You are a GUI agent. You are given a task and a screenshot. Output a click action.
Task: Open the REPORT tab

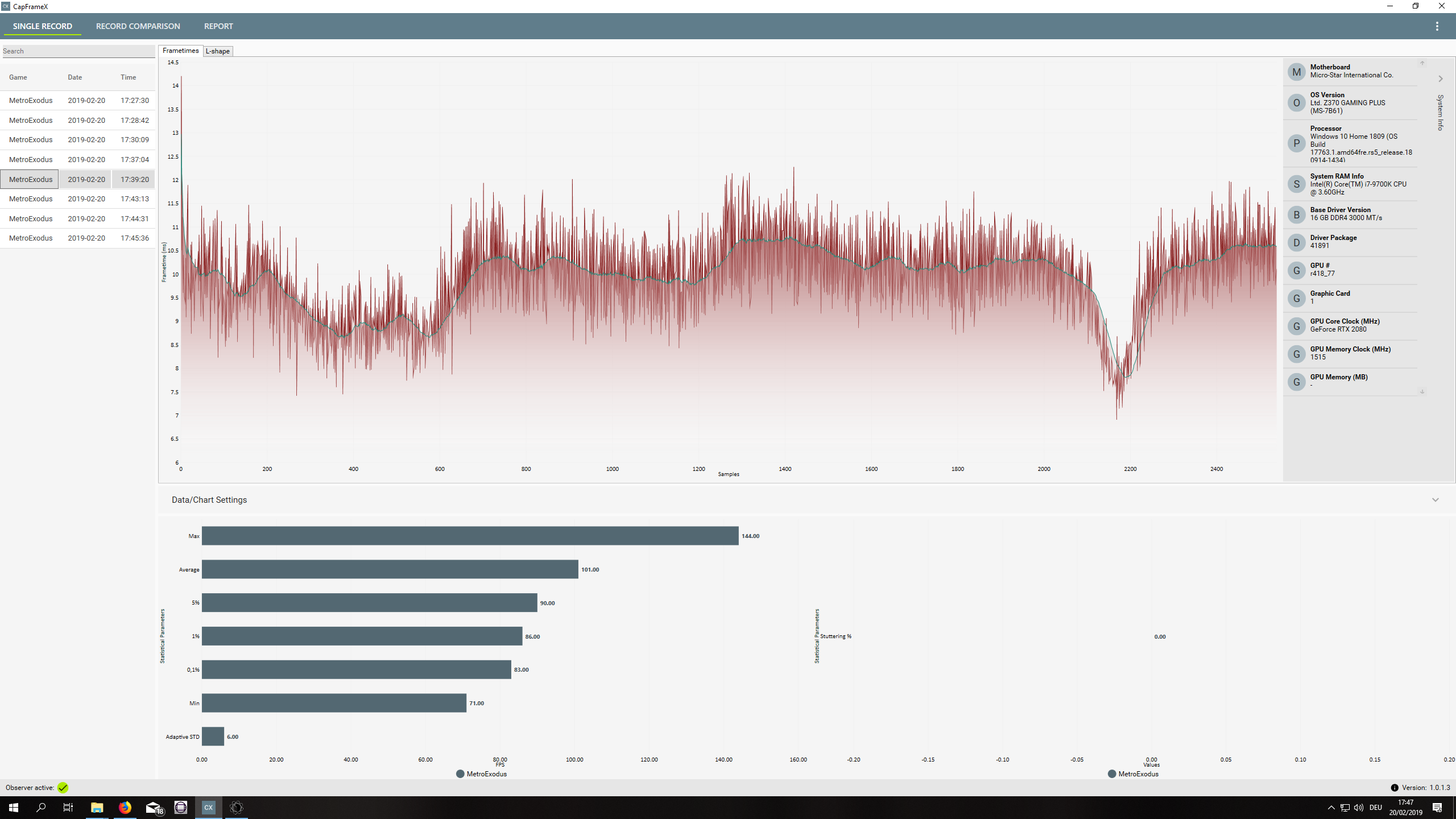pos(218,26)
